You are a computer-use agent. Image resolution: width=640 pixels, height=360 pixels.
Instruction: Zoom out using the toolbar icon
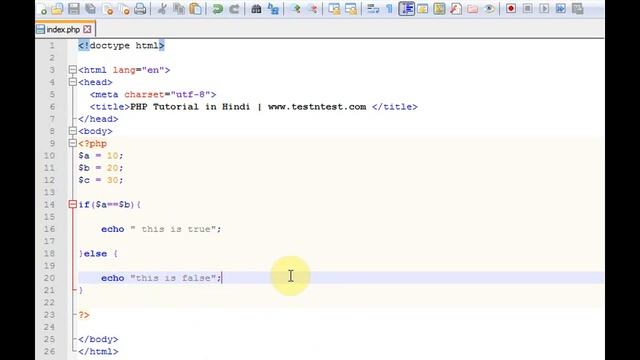pyautogui.click(x=312, y=9)
